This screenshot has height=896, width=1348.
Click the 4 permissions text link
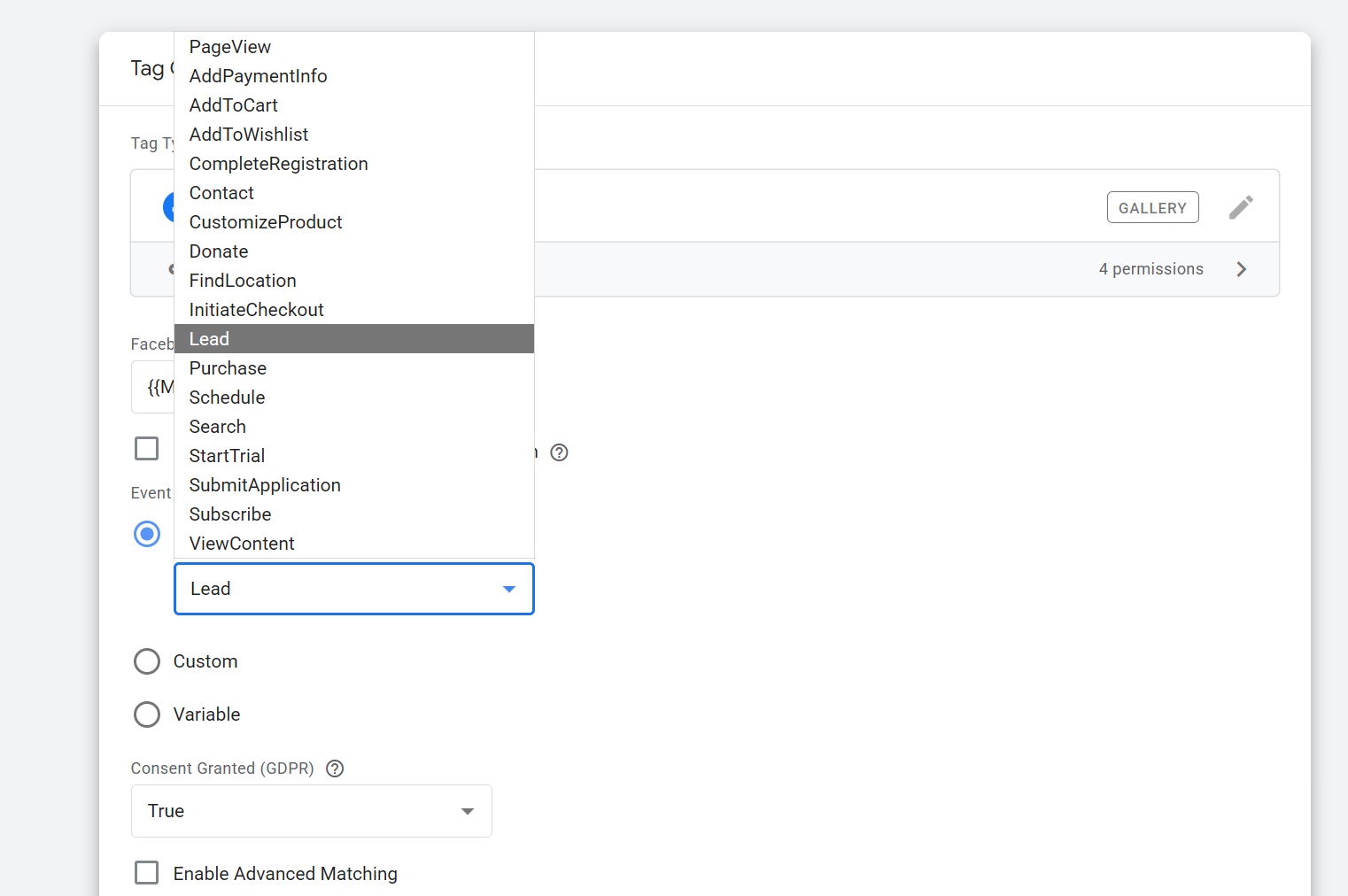pyautogui.click(x=1150, y=269)
